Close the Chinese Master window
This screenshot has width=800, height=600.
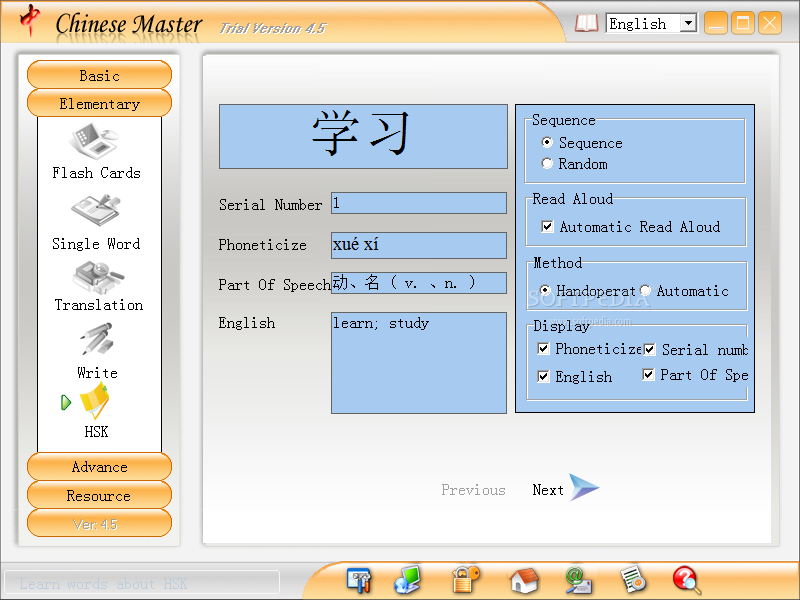tap(770, 23)
